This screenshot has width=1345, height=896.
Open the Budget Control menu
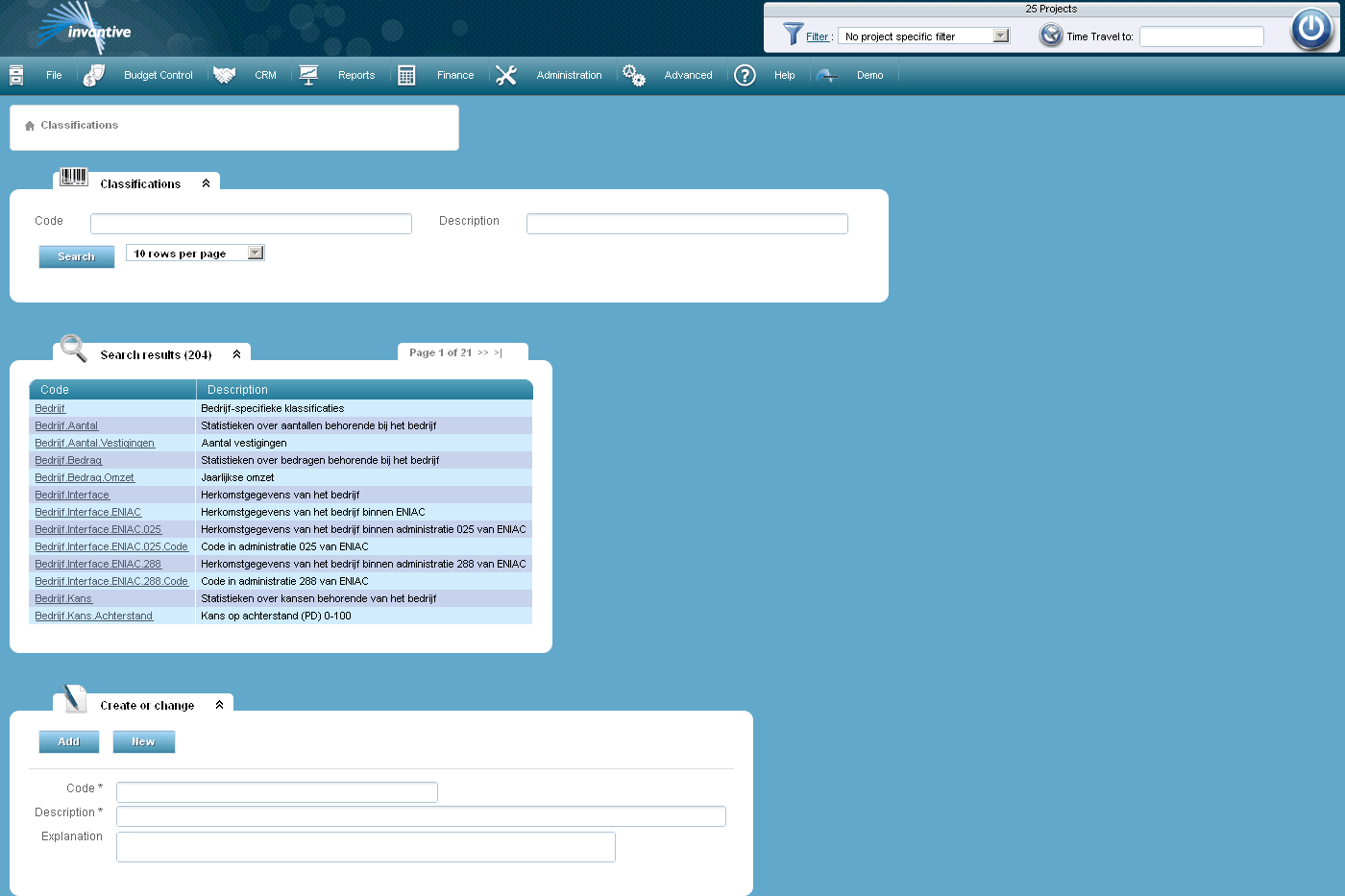pyautogui.click(x=159, y=75)
